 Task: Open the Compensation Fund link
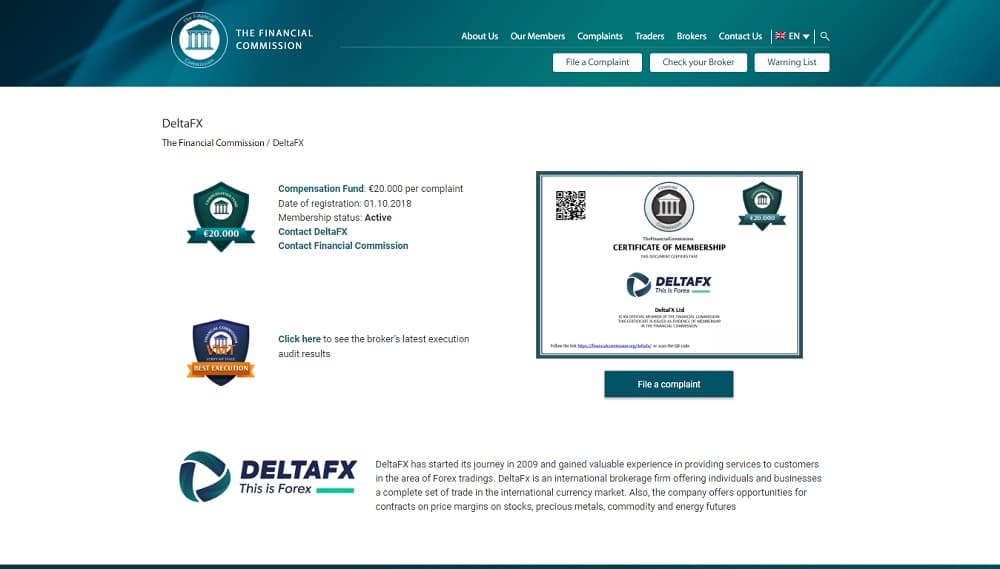[321, 189]
